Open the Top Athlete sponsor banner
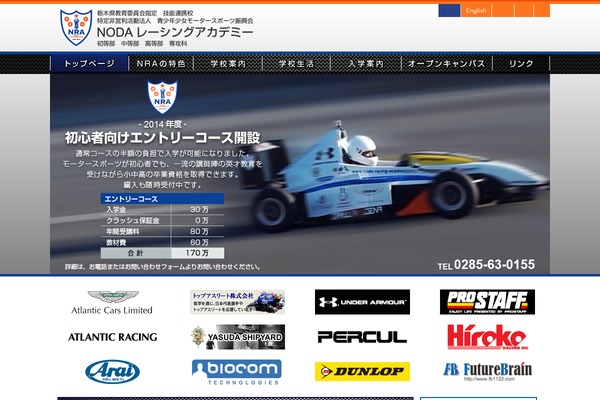Screen dimensions: 600x400 [237, 302]
